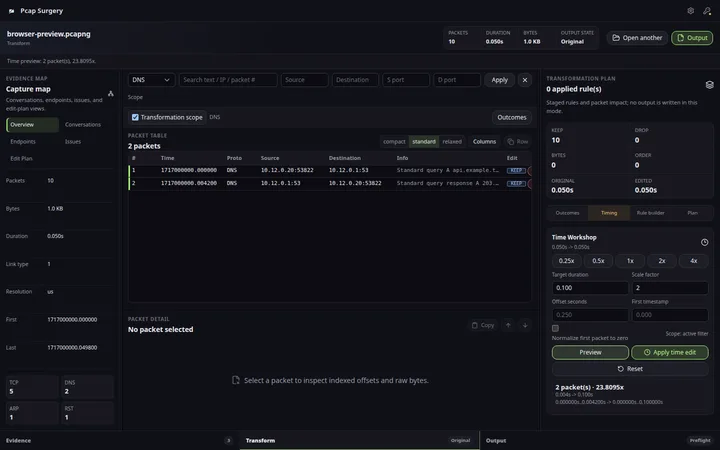Click the key icon in top bar
Image resolution: width=720 pixels, height=450 pixels.
click(x=707, y=11)
